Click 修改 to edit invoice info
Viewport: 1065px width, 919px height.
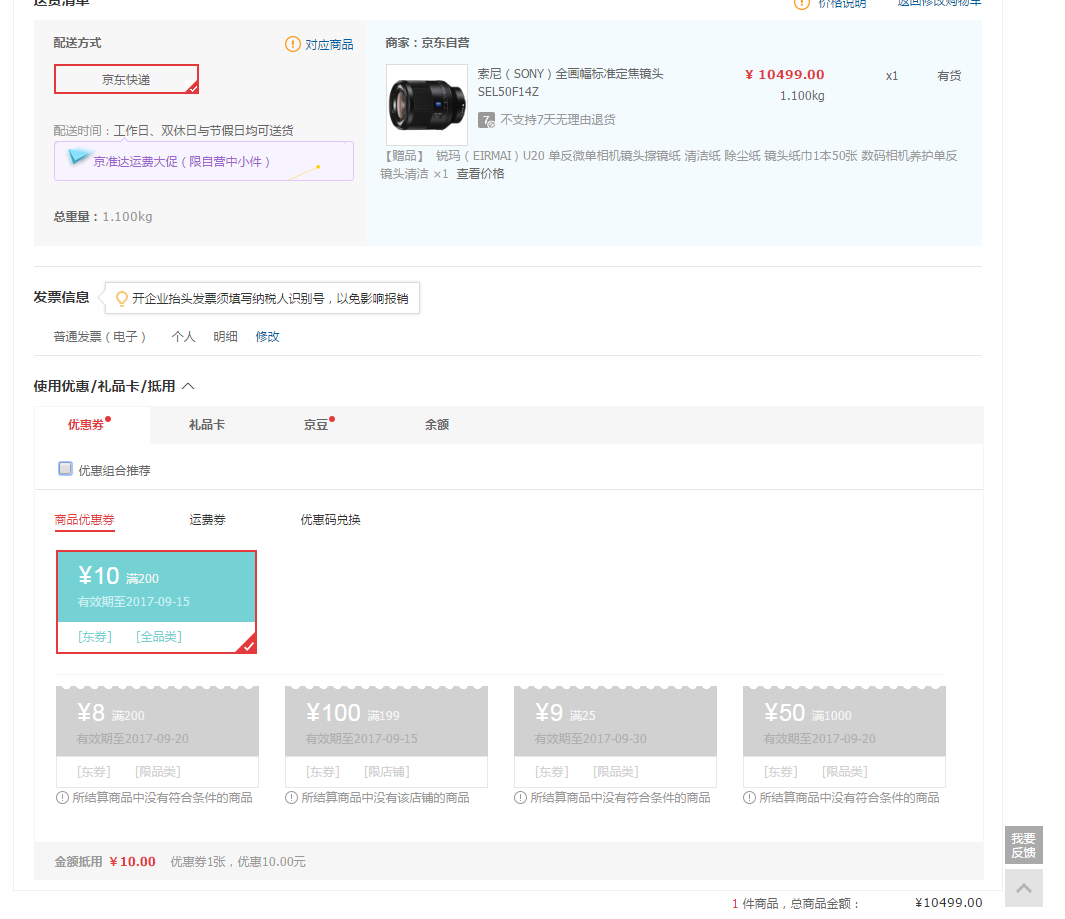[268, 337]
